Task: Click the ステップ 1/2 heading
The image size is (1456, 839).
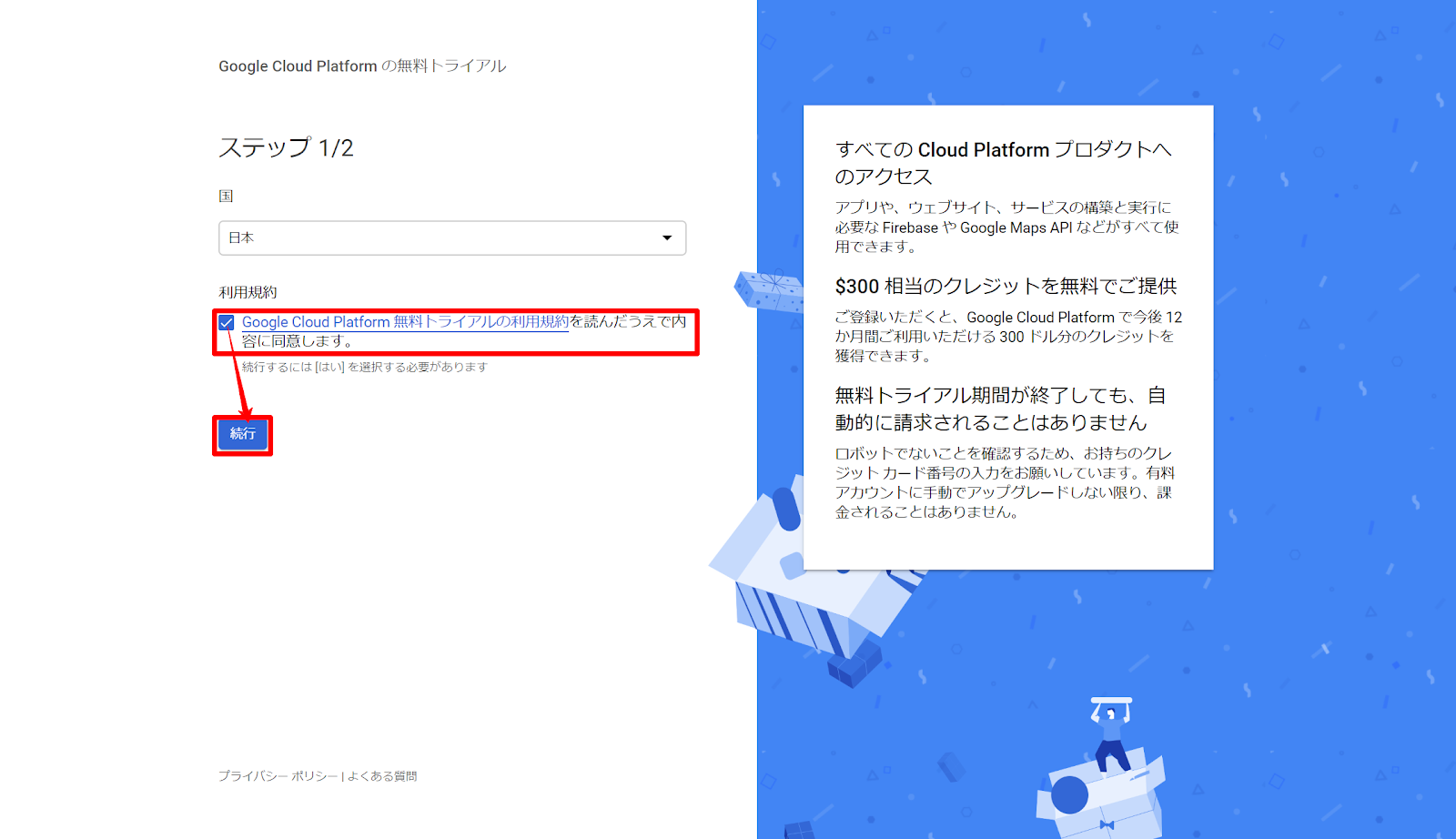Action: tap(286, 147)
